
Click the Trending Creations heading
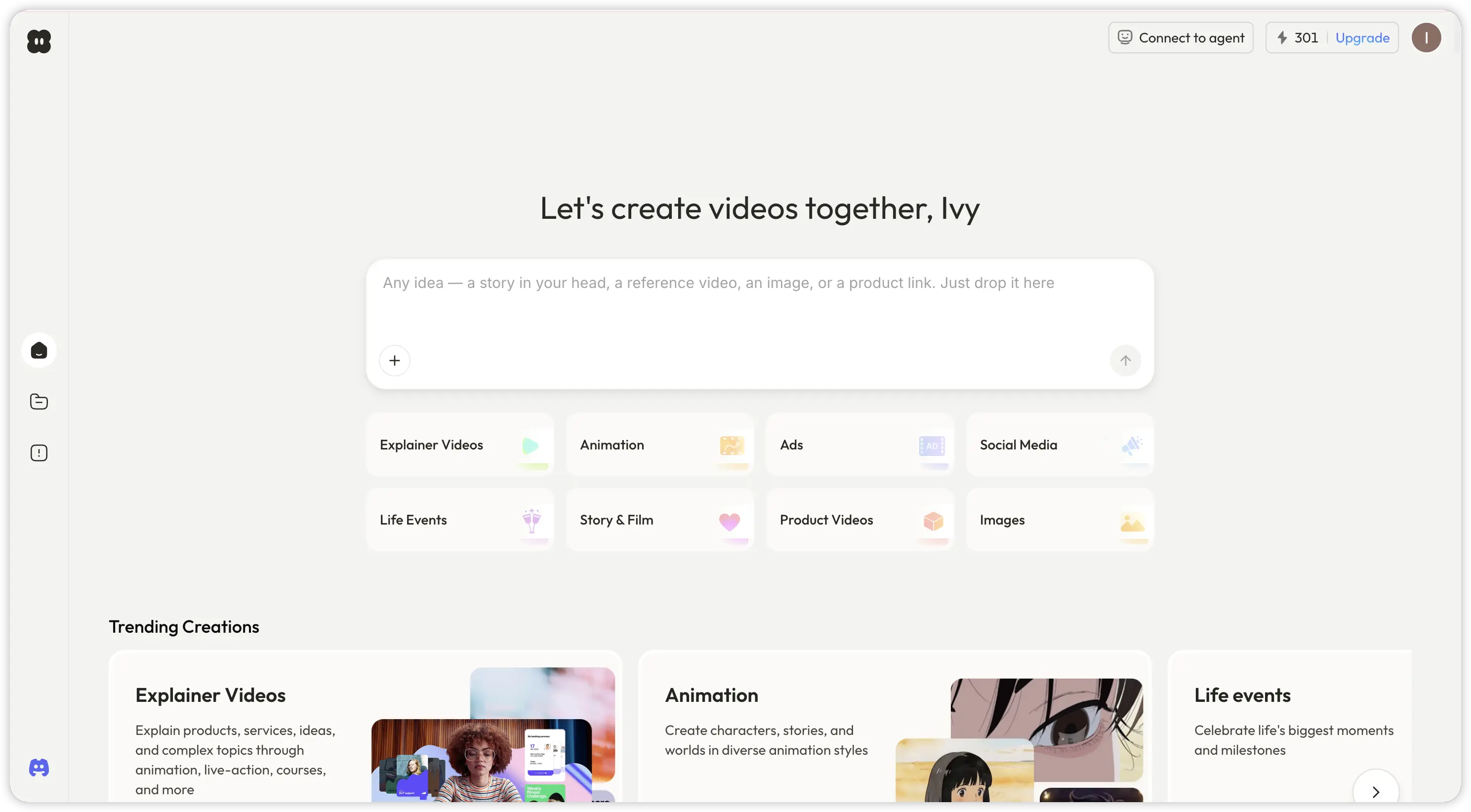184,626
